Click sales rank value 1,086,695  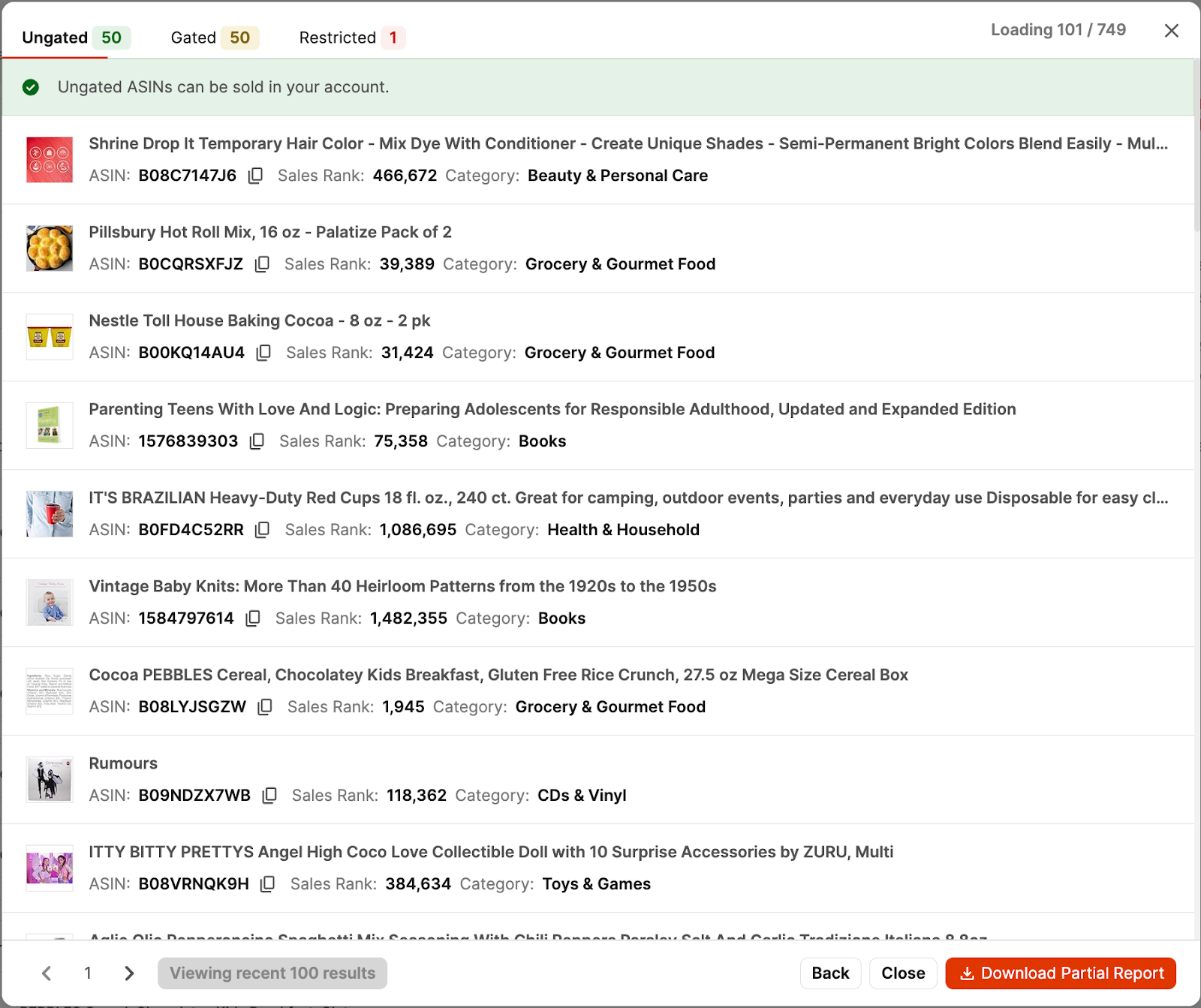point(418,530)
